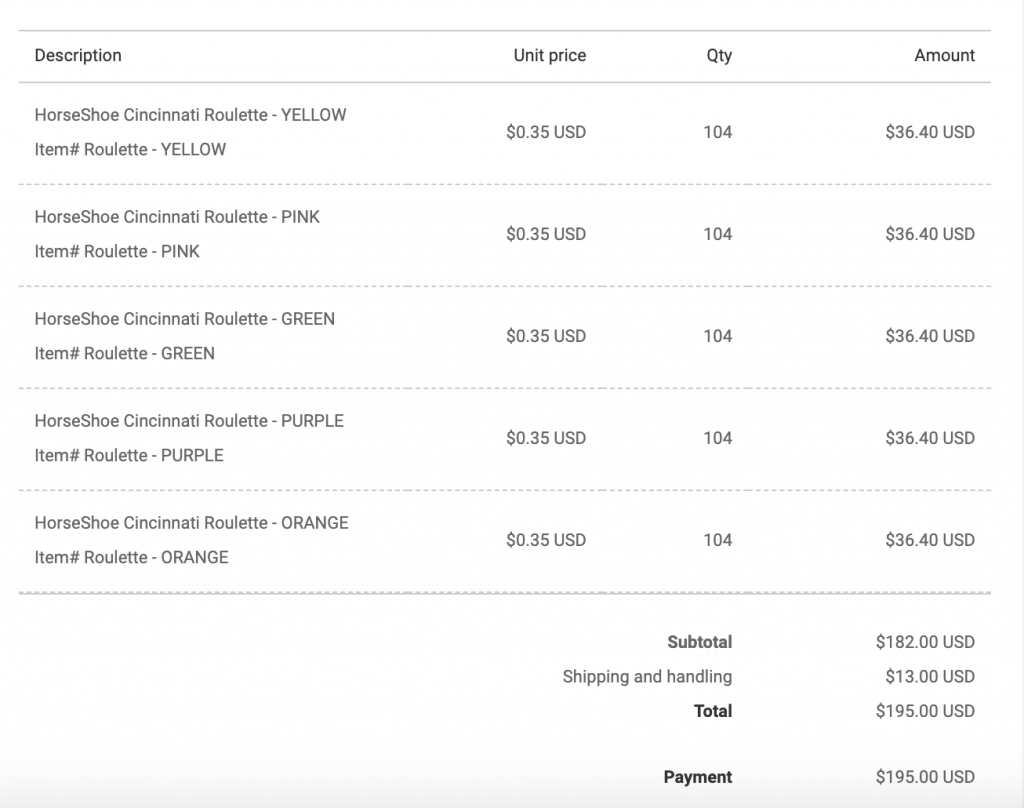This screenshot has width=1024, height=808.
Task: Click the Description column header
Action: click(78, 56)
